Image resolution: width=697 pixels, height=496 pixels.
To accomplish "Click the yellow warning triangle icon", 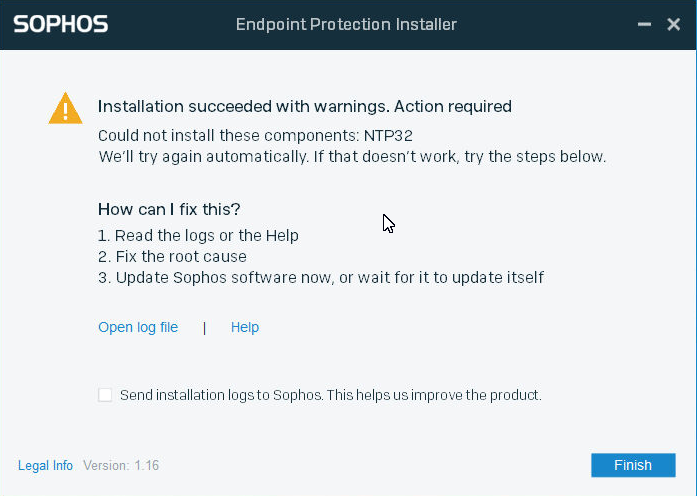I will point(65,108).
